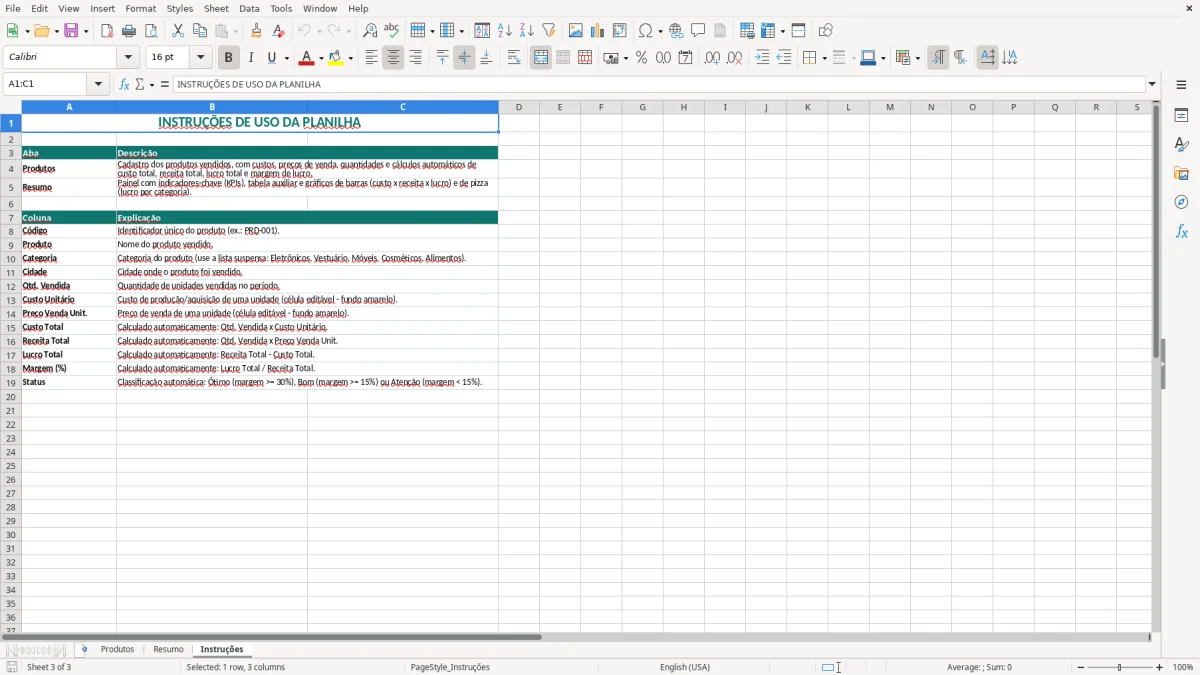Toggle Bold formatting
Viewport: 1200px width, 675px height.
(x=229, y=58)
